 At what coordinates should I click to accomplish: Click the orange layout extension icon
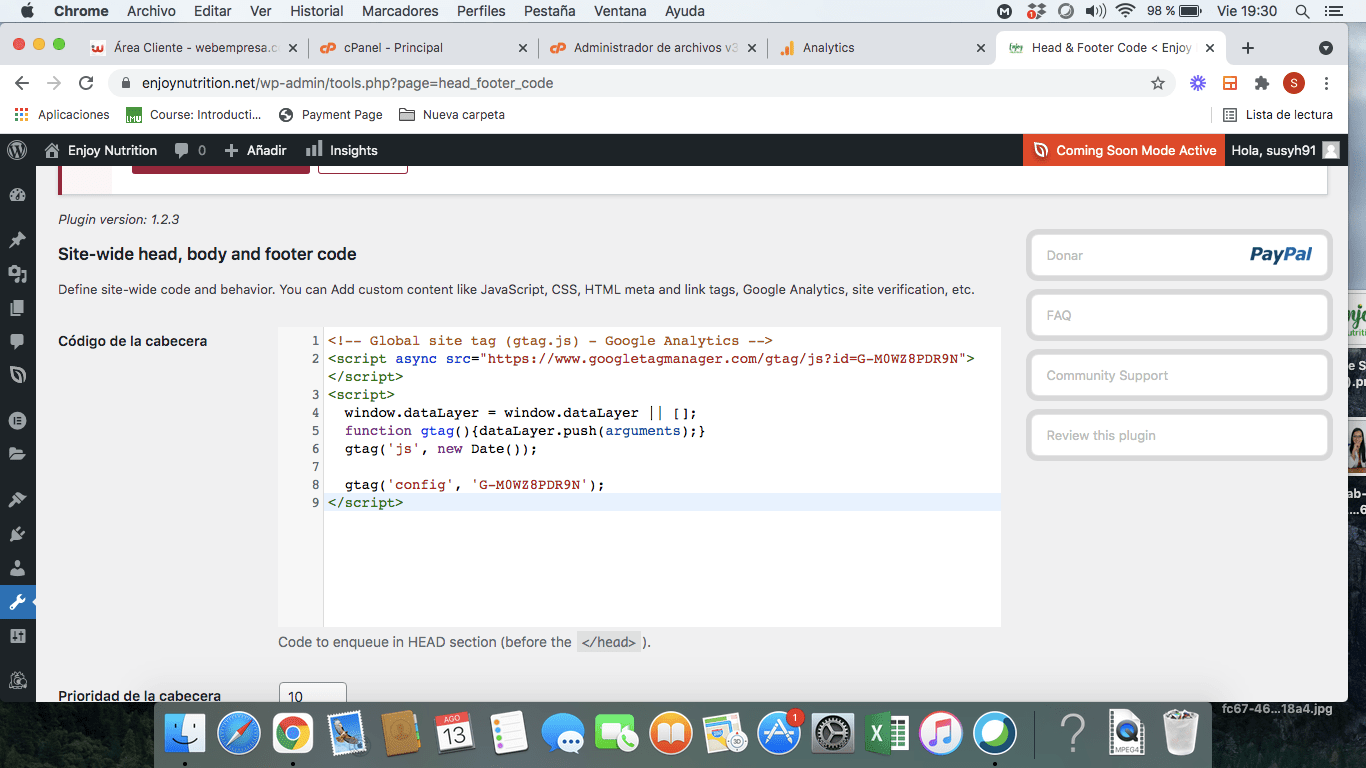[x=1230, y=83]
